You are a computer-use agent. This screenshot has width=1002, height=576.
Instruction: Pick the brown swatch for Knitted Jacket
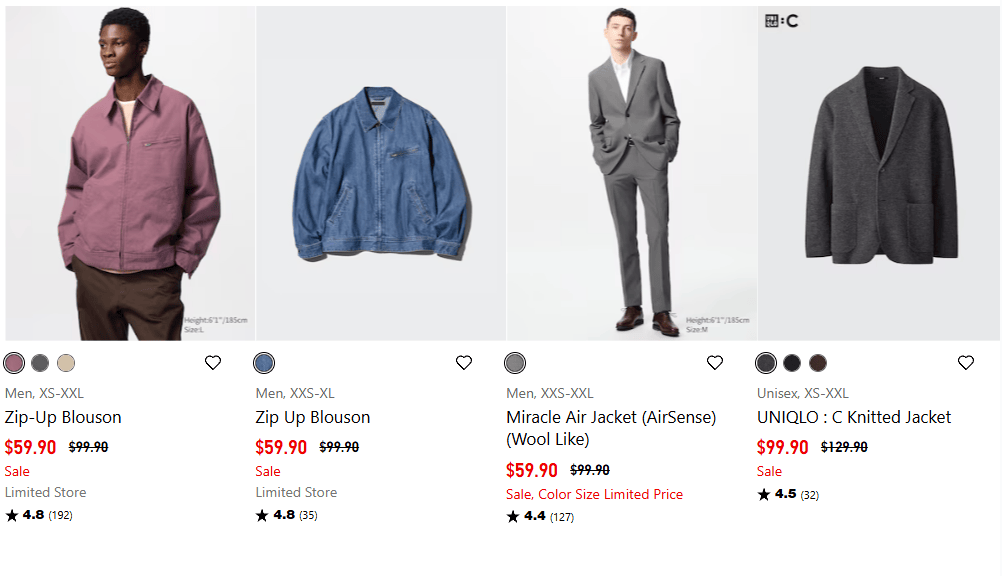tap(818, 363)
